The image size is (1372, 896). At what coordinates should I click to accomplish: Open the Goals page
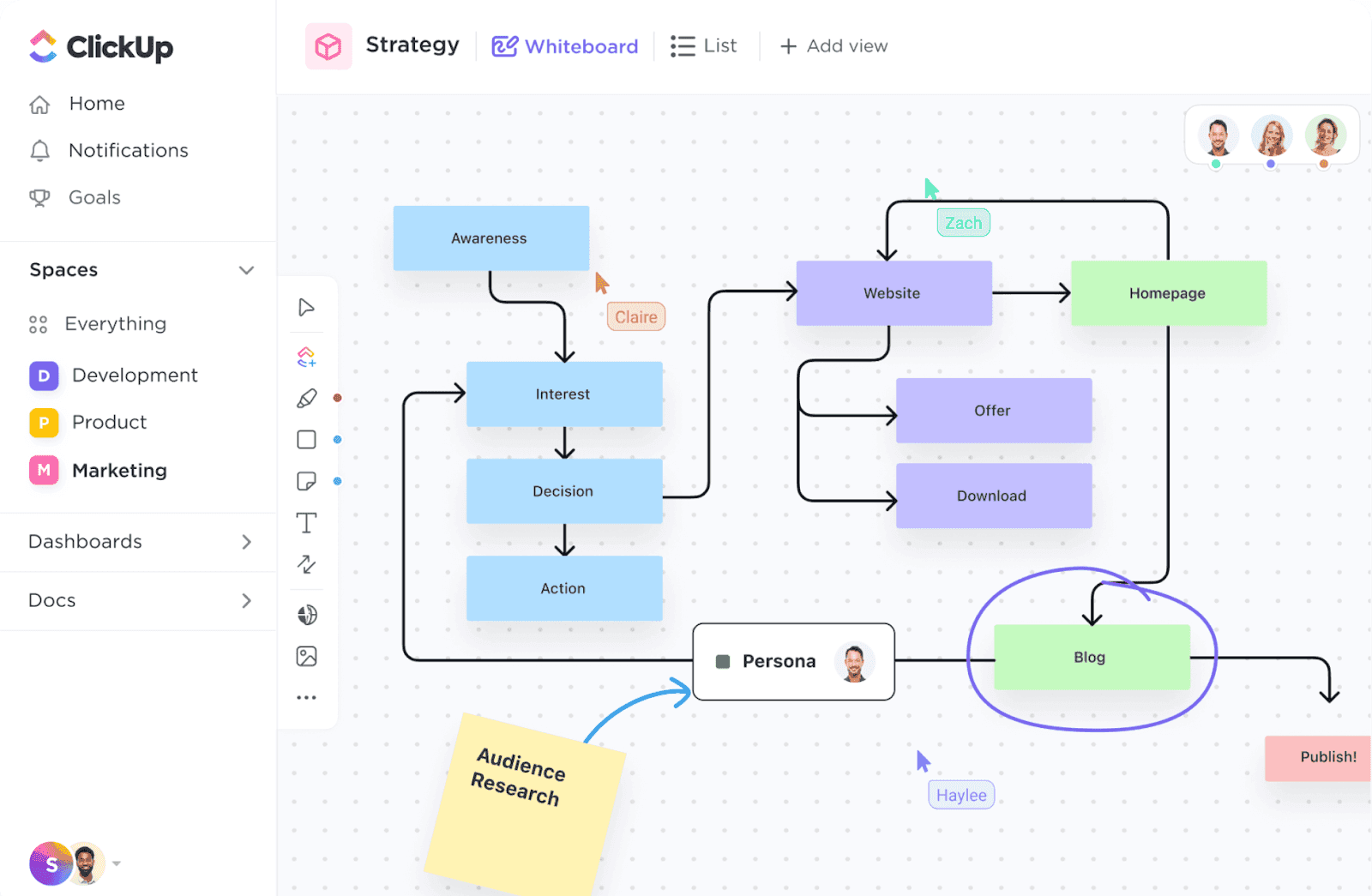[93, 197]
